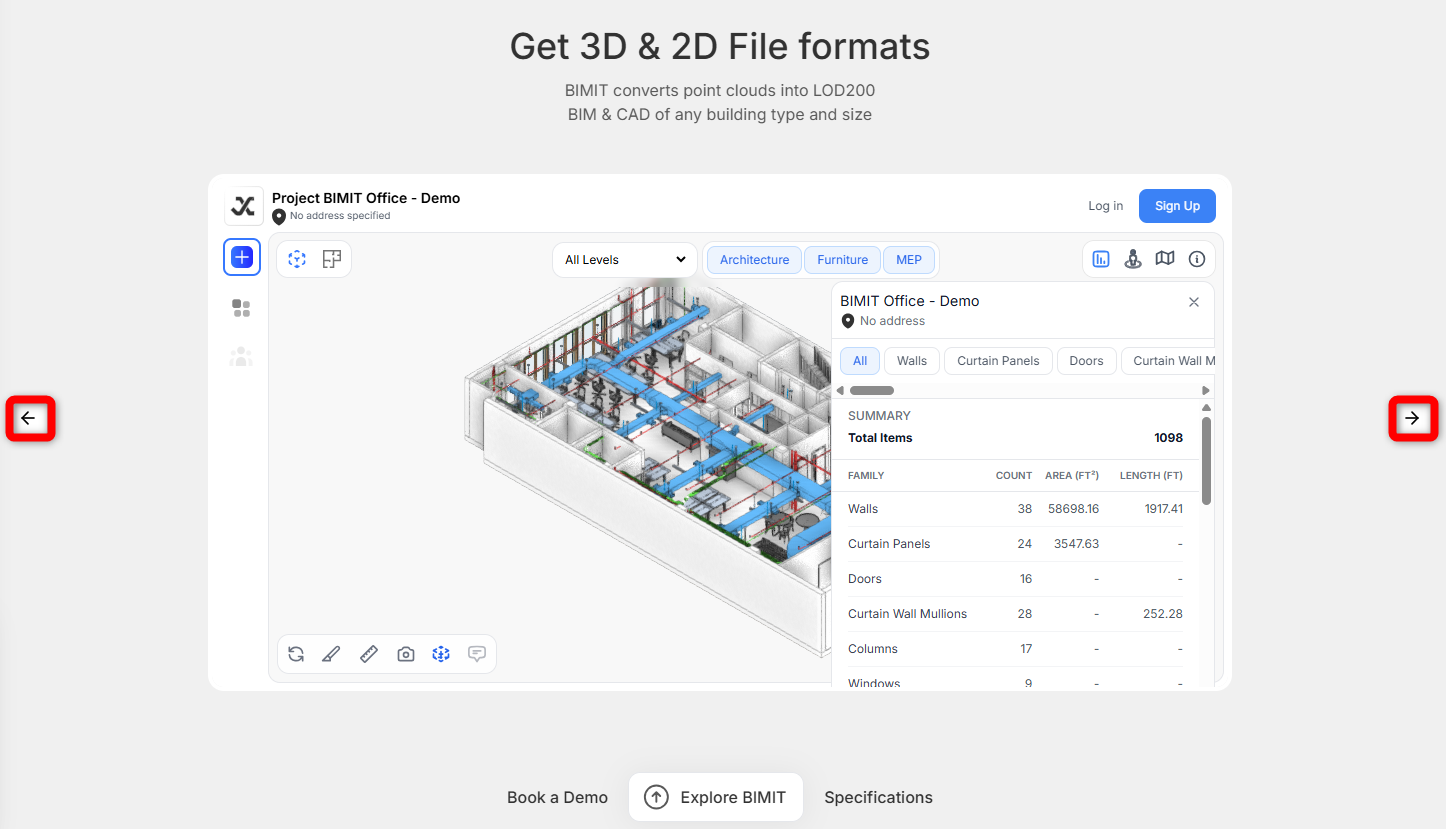The width and height of the screenshot is (1446, 829).
Task: Click the right arrow of tabs scrollbar
Action: coord(1206,390)
